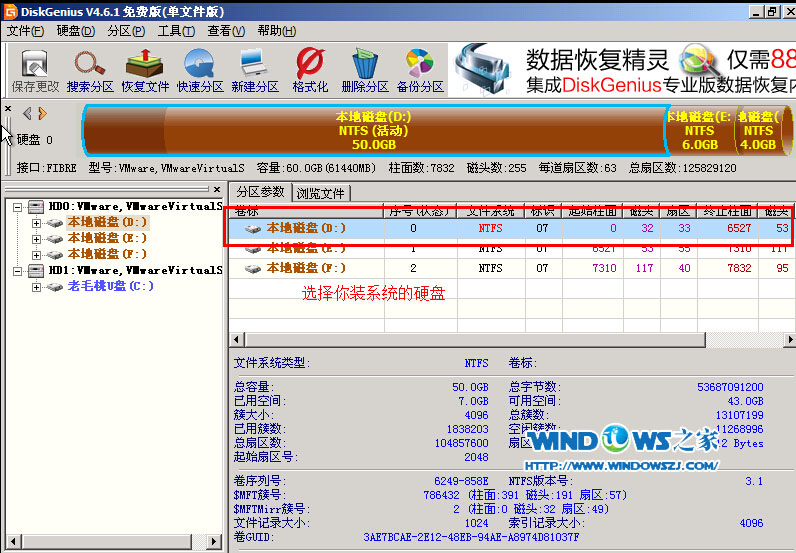Image resolution: width=796 pixels, height=553 pixels.
Task: Click the 搜索分区 search partition icon
Action: click(91, 70)
